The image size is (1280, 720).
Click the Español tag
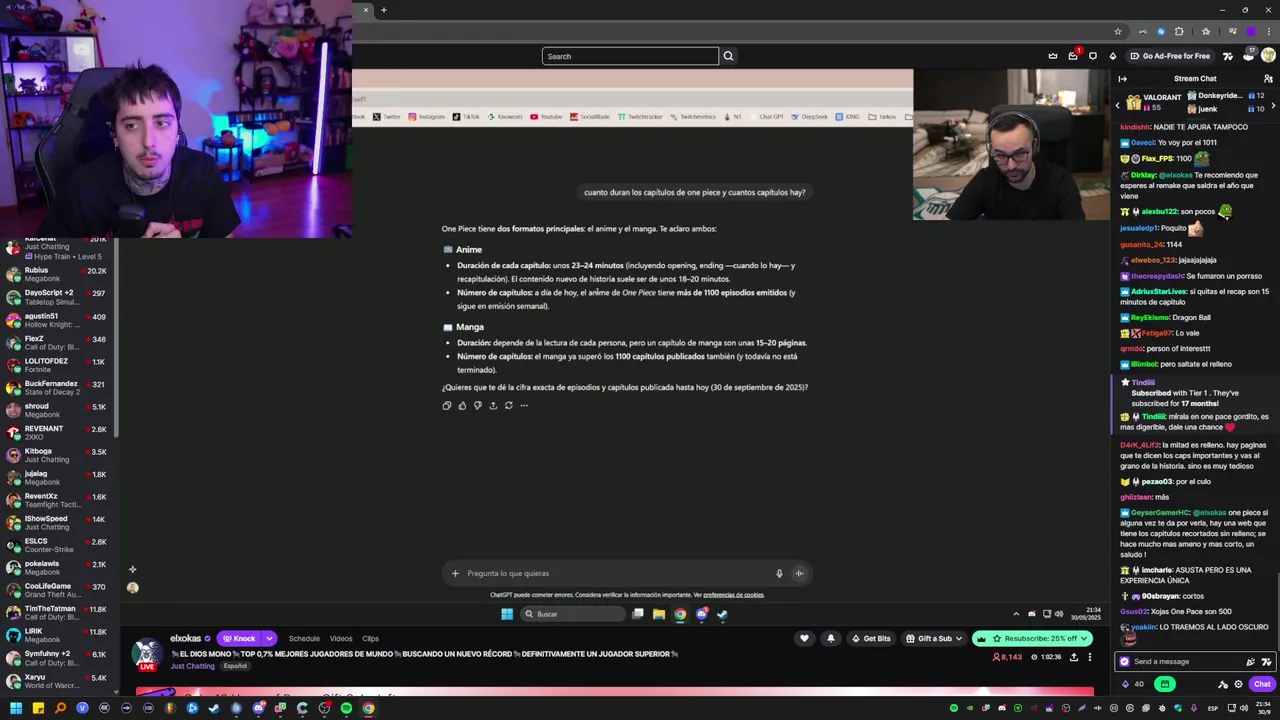tap(235, 666)
